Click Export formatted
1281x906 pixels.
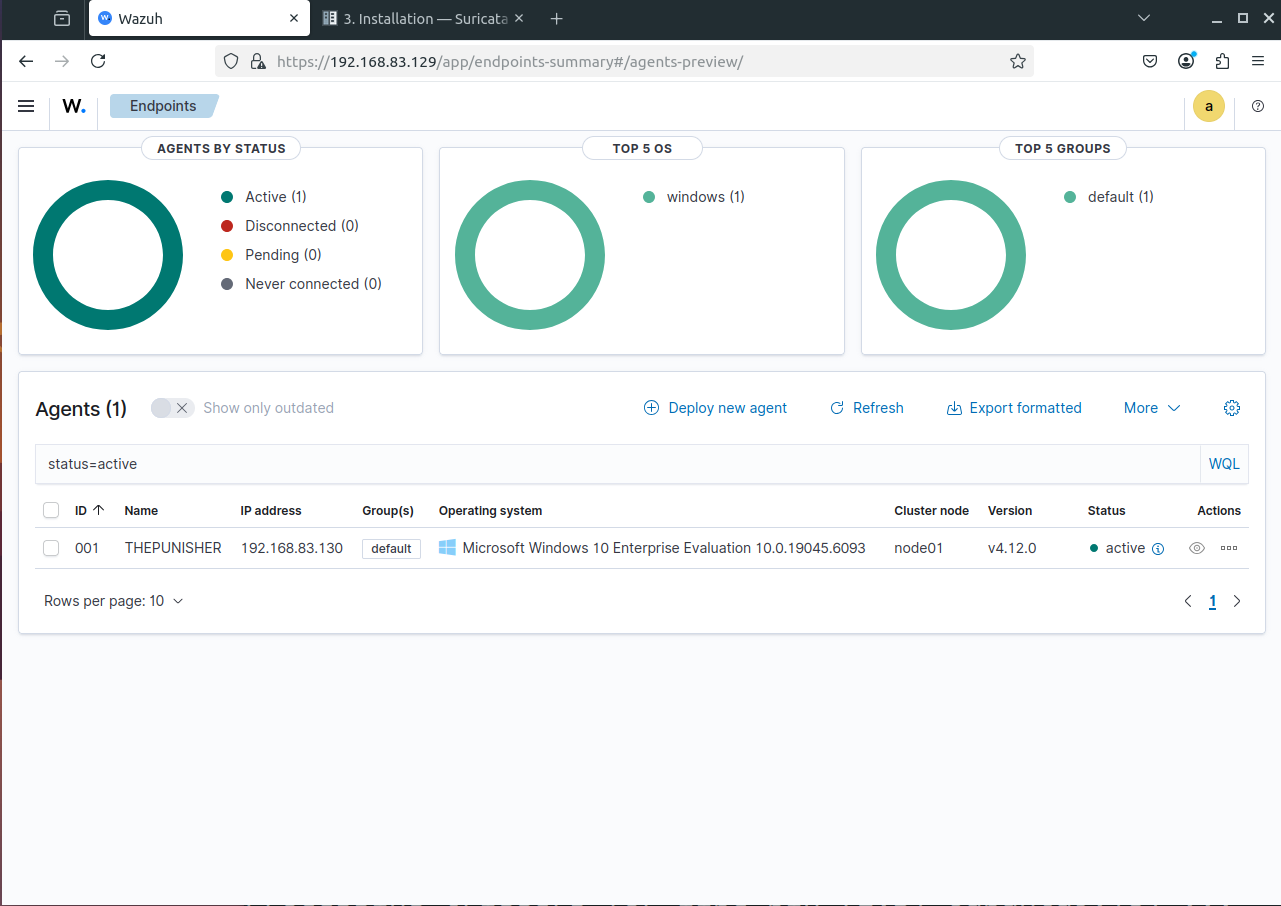coord(1014,408)
